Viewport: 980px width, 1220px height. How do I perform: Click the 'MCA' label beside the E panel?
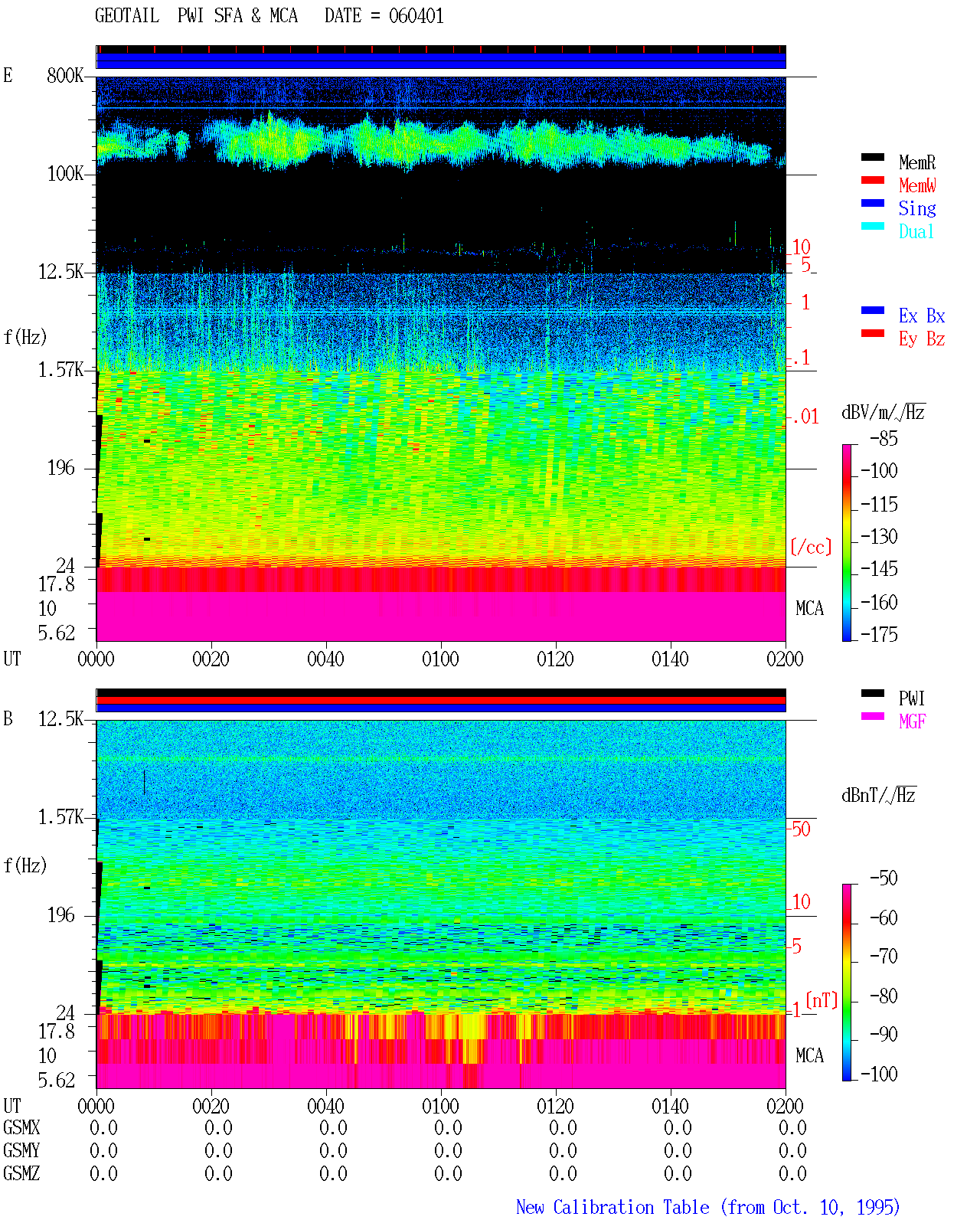[x=809, y=609]
